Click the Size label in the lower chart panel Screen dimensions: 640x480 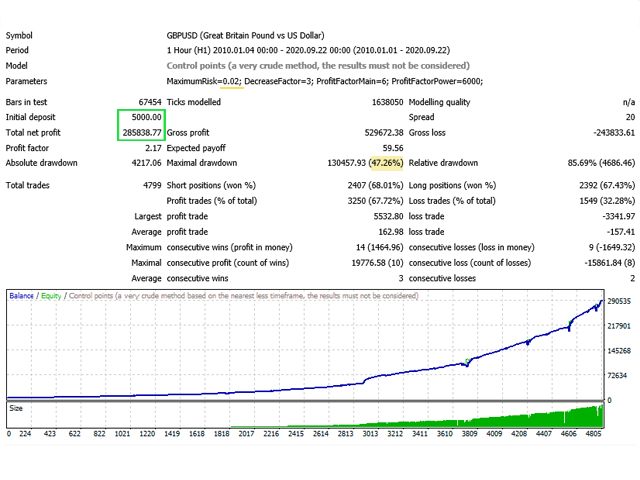tap(16, 408)
